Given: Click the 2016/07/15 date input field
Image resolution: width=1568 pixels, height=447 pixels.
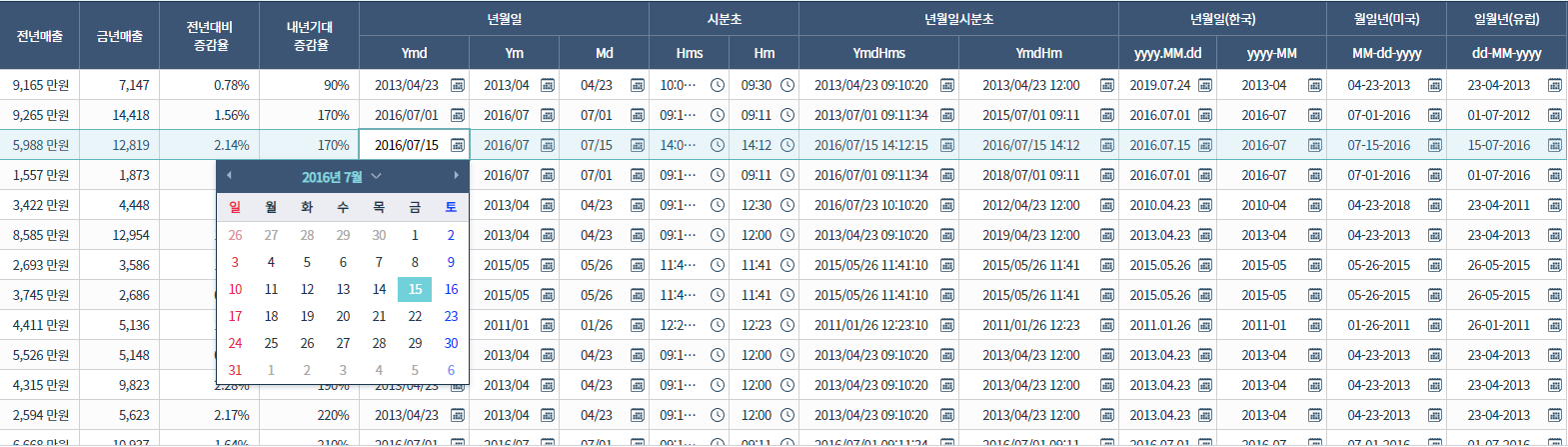Looking at the screenshot, I should coord(405,145).
